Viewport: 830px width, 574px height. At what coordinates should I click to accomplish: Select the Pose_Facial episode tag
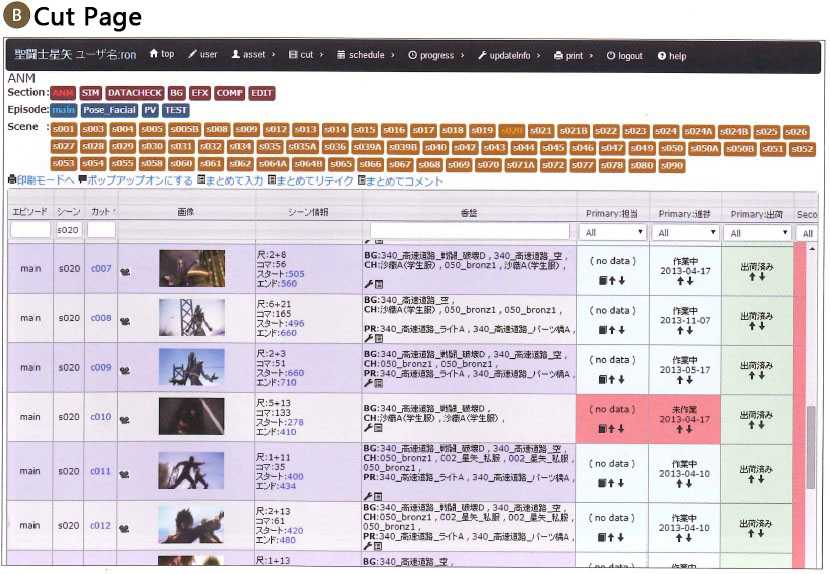pyautogui.click(x=109, y=110)
